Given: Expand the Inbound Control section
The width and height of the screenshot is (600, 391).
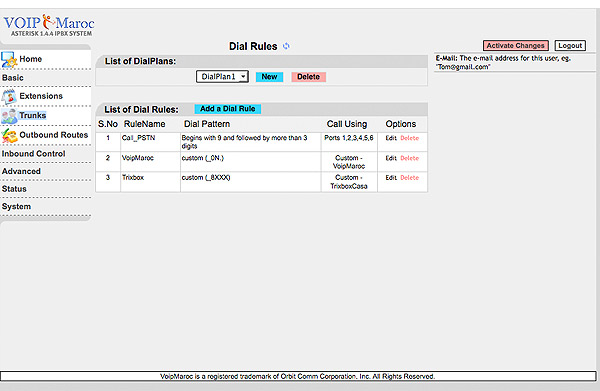Looking at the screenshot, I should click(x=33, y=153).
